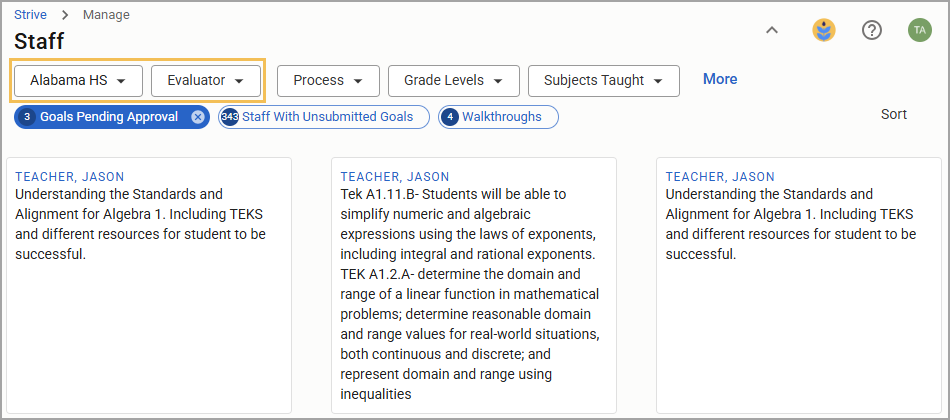The image size is (950, 420).
Task: Open the help question mark icon
Action: point(871,30)
